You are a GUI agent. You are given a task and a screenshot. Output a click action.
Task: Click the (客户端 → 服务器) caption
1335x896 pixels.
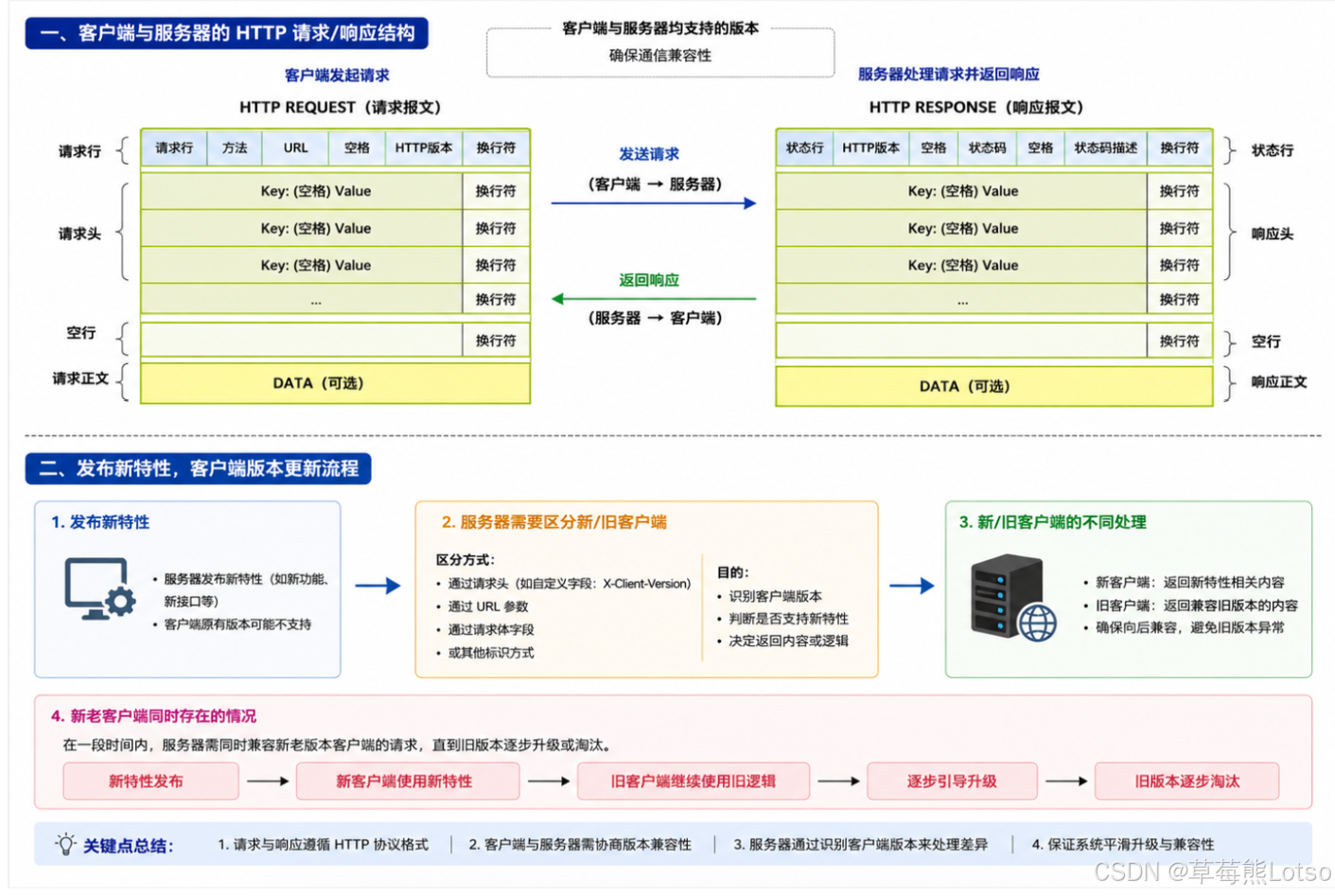click(655, 184)
